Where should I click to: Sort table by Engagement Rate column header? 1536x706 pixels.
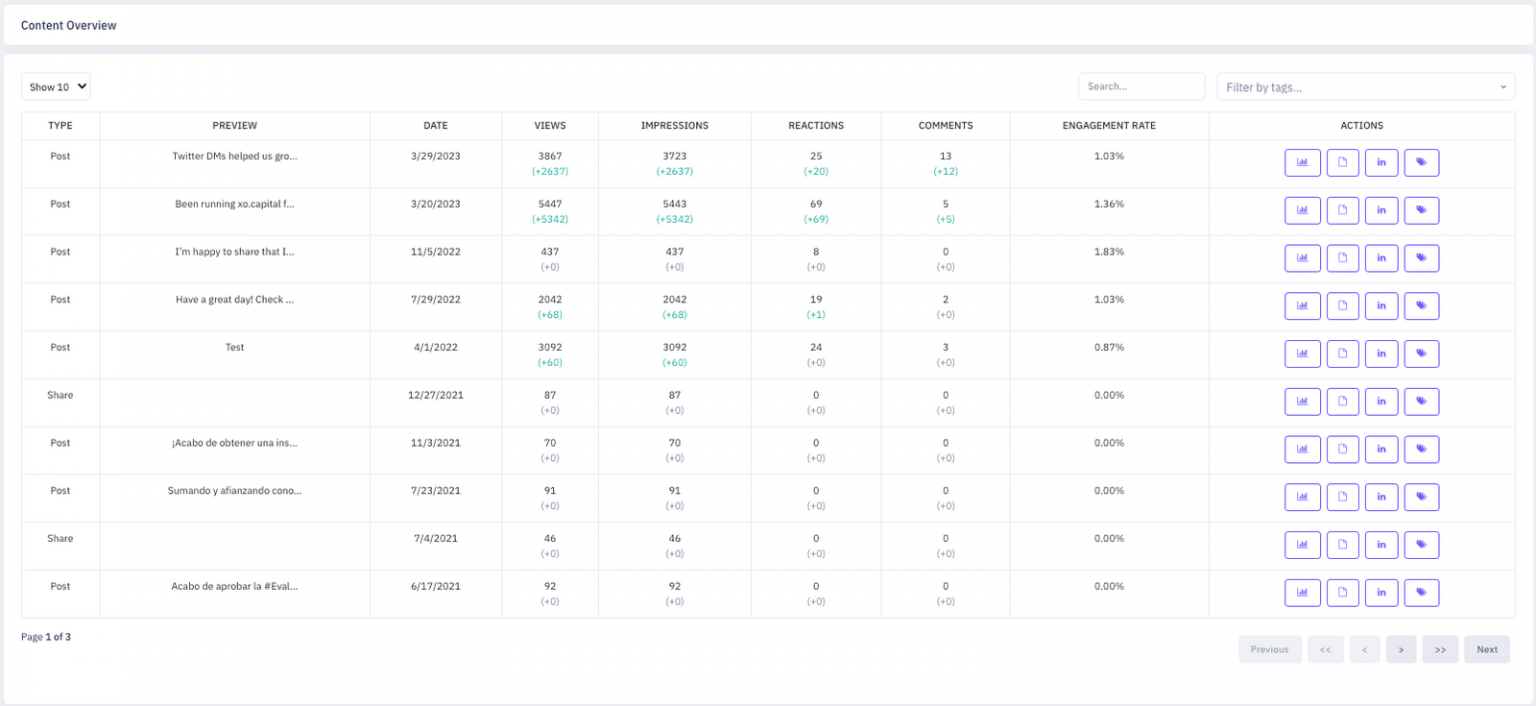coord(1108,126)
